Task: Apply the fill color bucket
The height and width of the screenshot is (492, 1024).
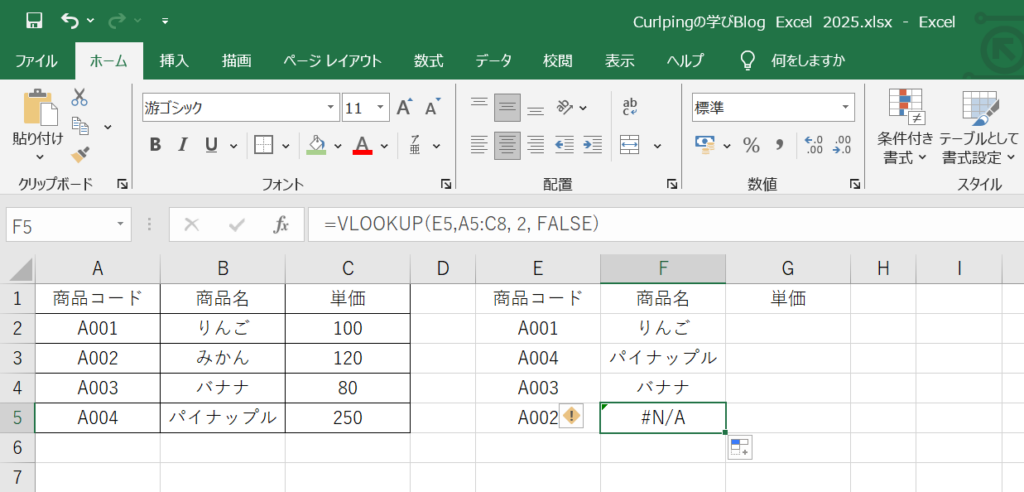Action: (x=316, y=145)
